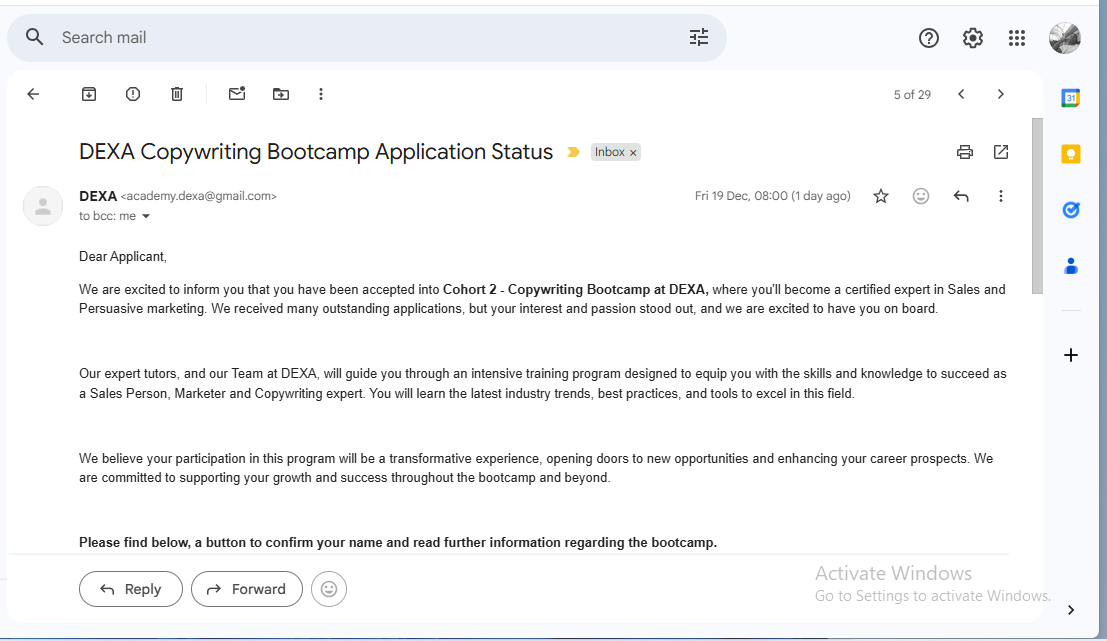Add emoji reaction beside Forward button
Screen dimensions: 1107x641
329,589
